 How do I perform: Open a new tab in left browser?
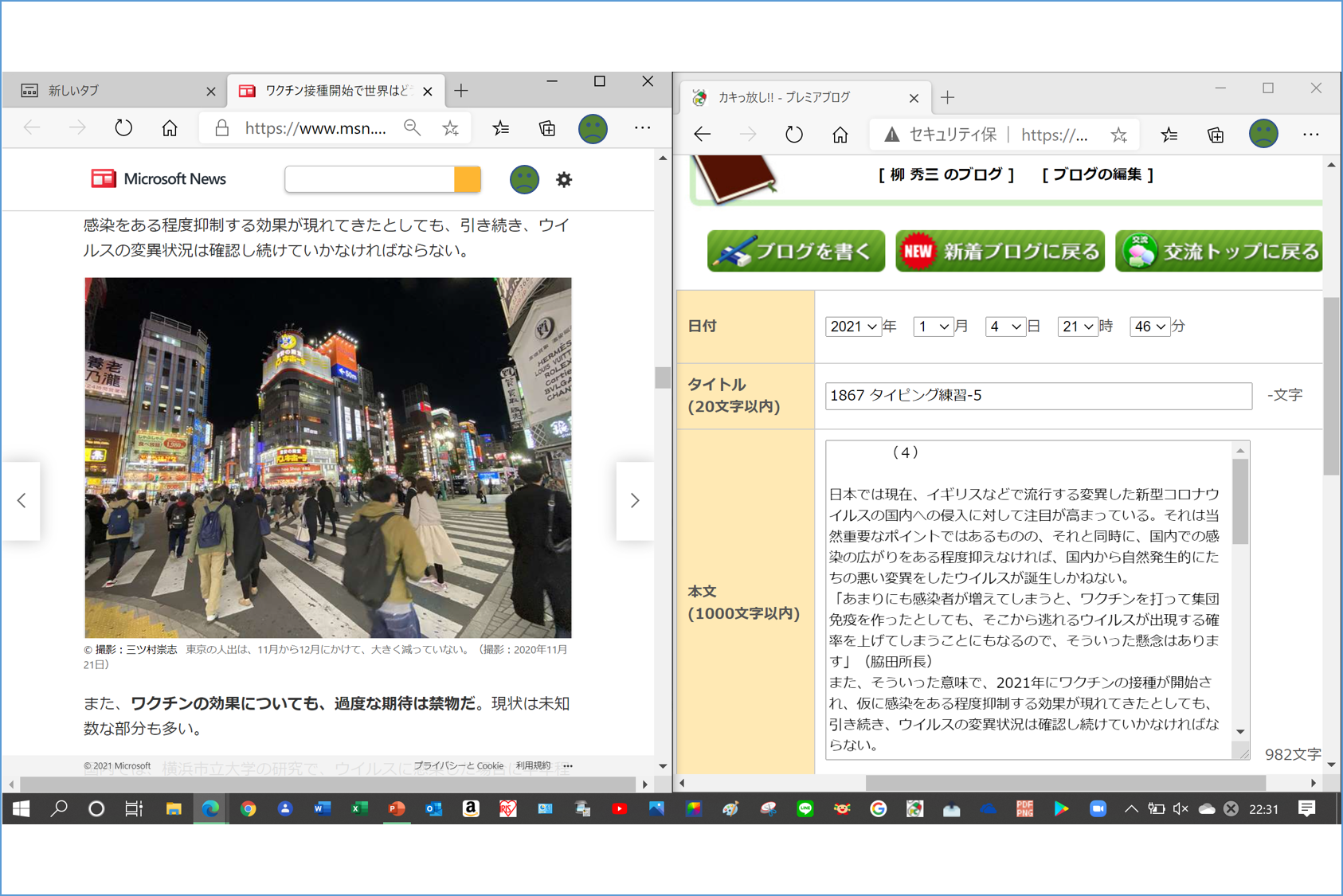pos(461,91)
